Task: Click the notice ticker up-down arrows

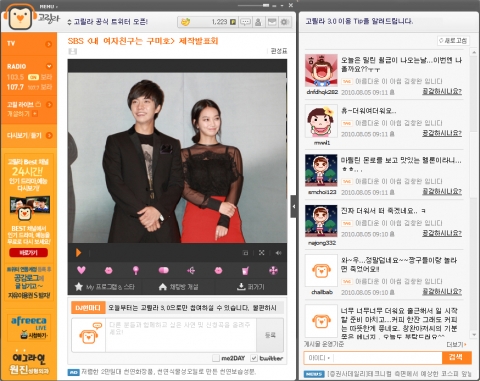Action: (x=69, y=22)
